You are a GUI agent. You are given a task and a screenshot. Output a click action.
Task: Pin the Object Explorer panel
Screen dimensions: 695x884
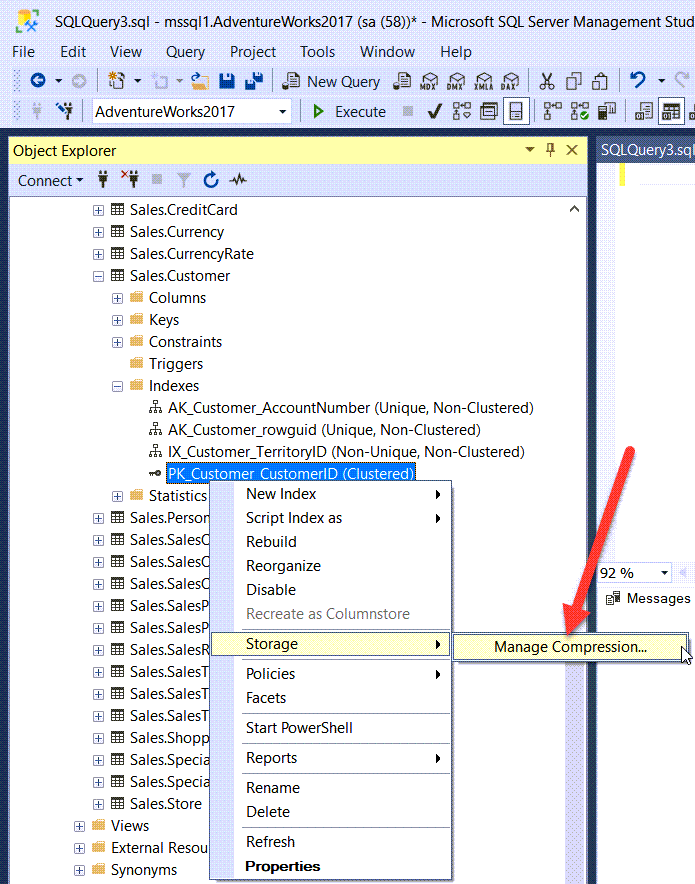point(550,150)
